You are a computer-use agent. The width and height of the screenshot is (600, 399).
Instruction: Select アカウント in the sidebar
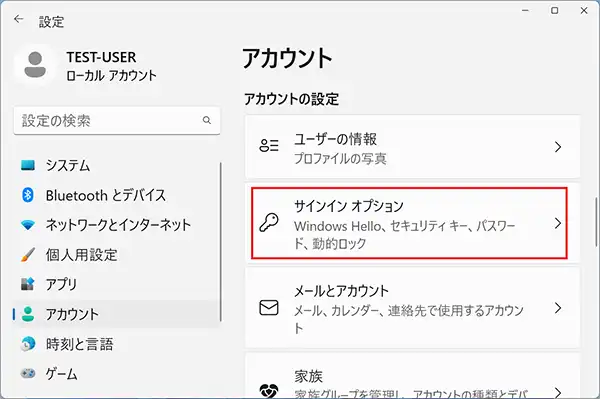pos(117,314)
